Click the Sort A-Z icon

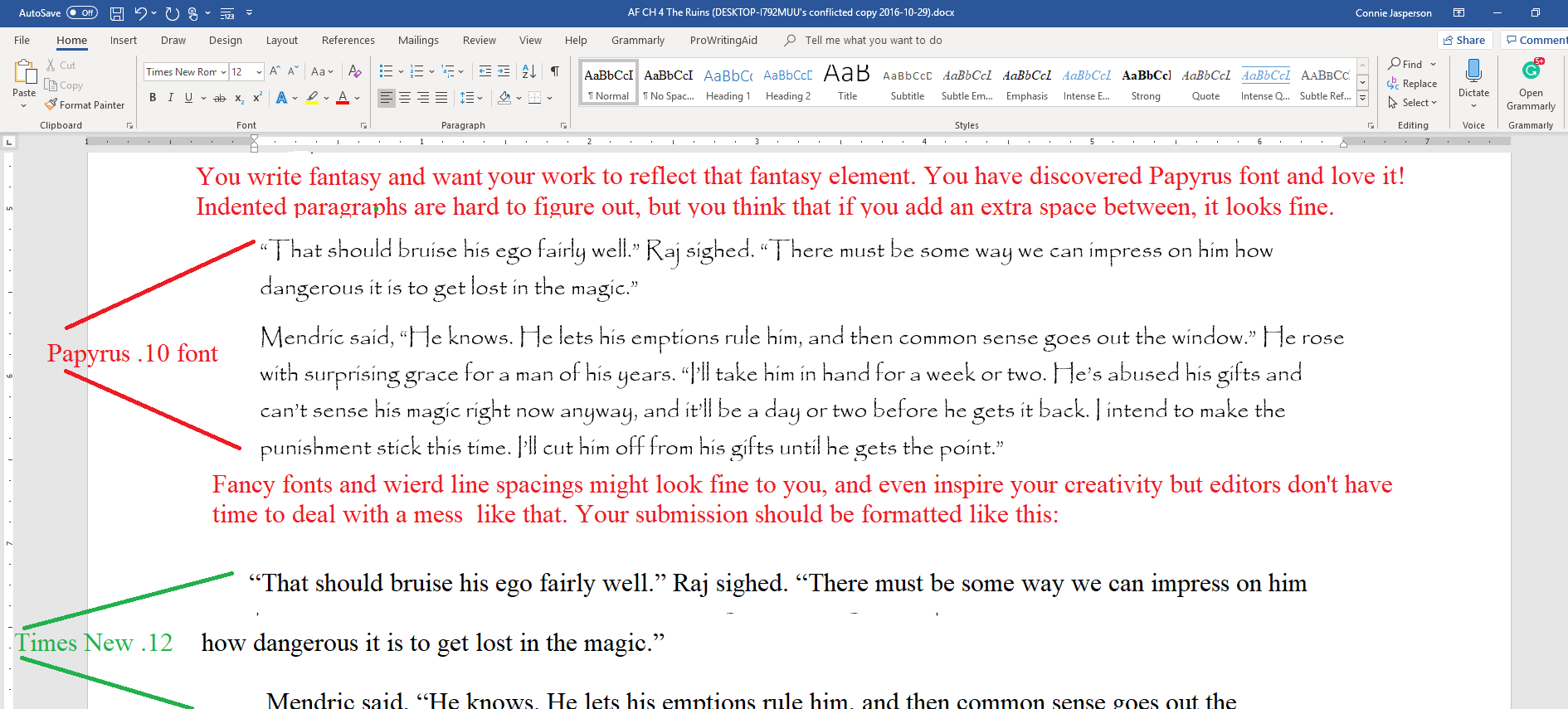pyautogui.click(x=528, y=71)
